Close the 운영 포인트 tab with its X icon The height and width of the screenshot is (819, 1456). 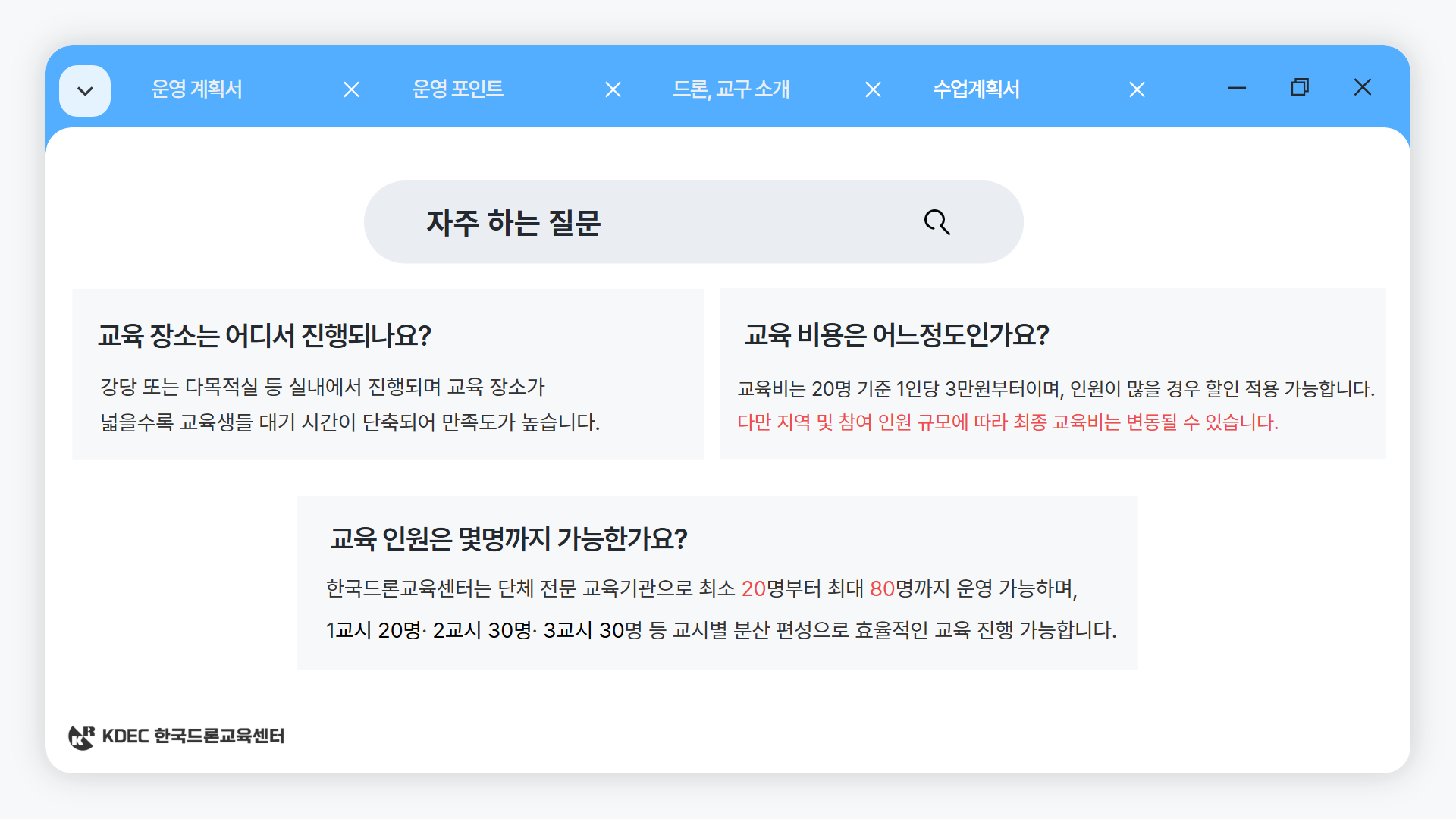point(613,89)
